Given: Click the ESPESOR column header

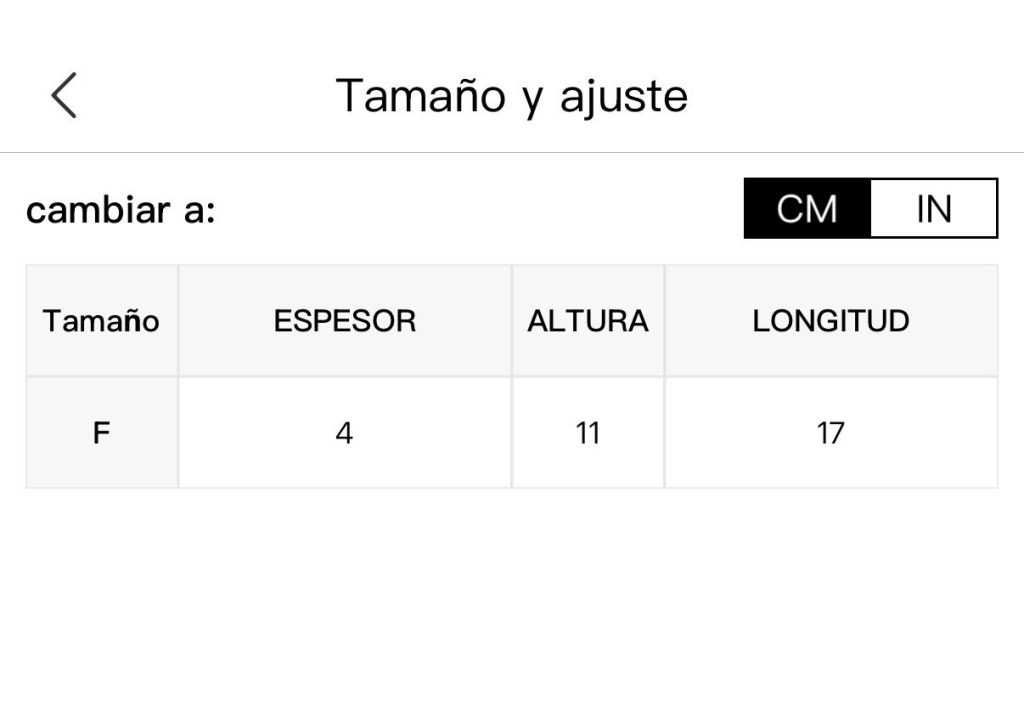Looking at the screenshot, I should click(x=345, y=321).
